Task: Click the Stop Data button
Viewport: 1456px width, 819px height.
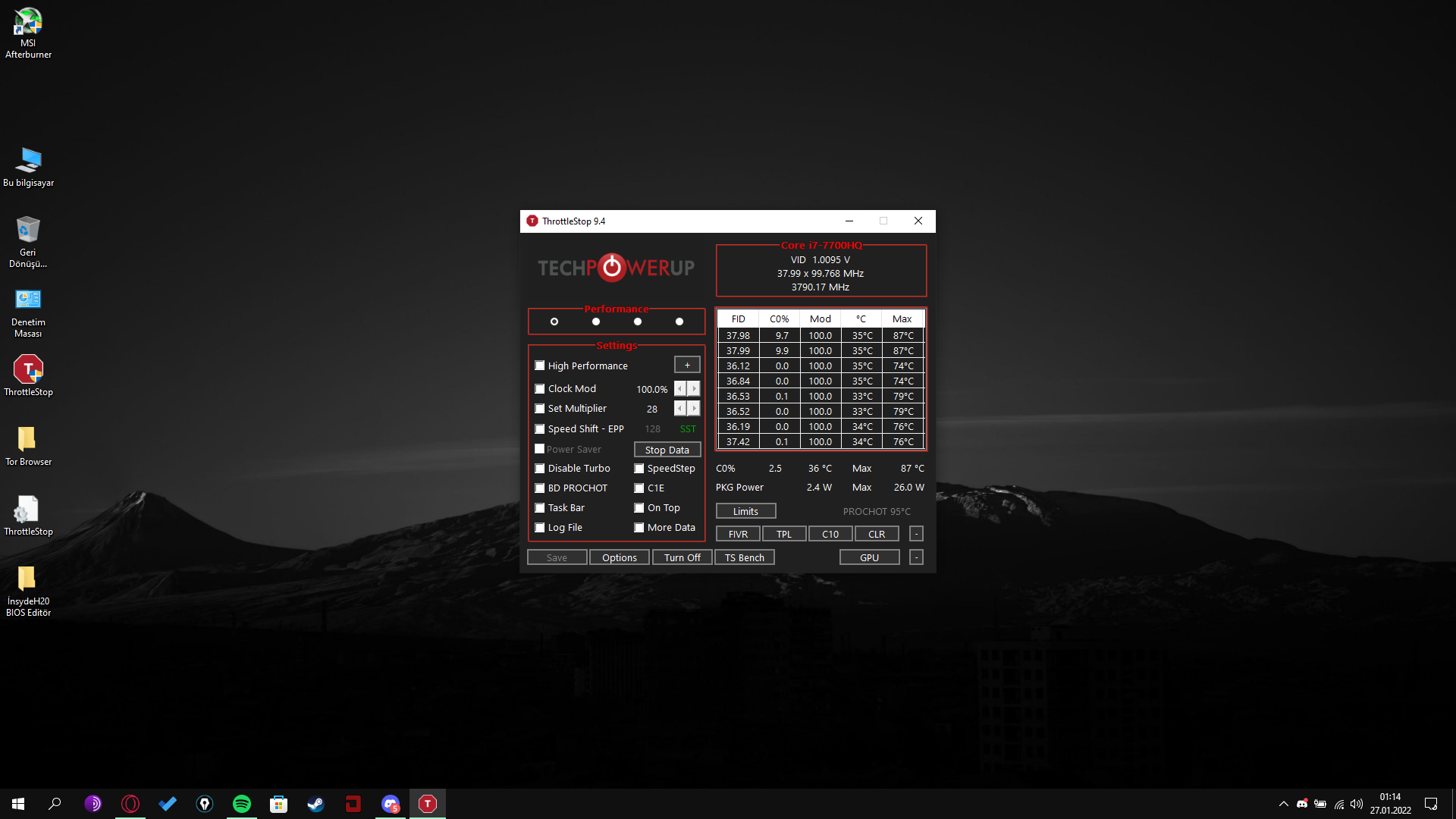Action: [x=667, y=450]
